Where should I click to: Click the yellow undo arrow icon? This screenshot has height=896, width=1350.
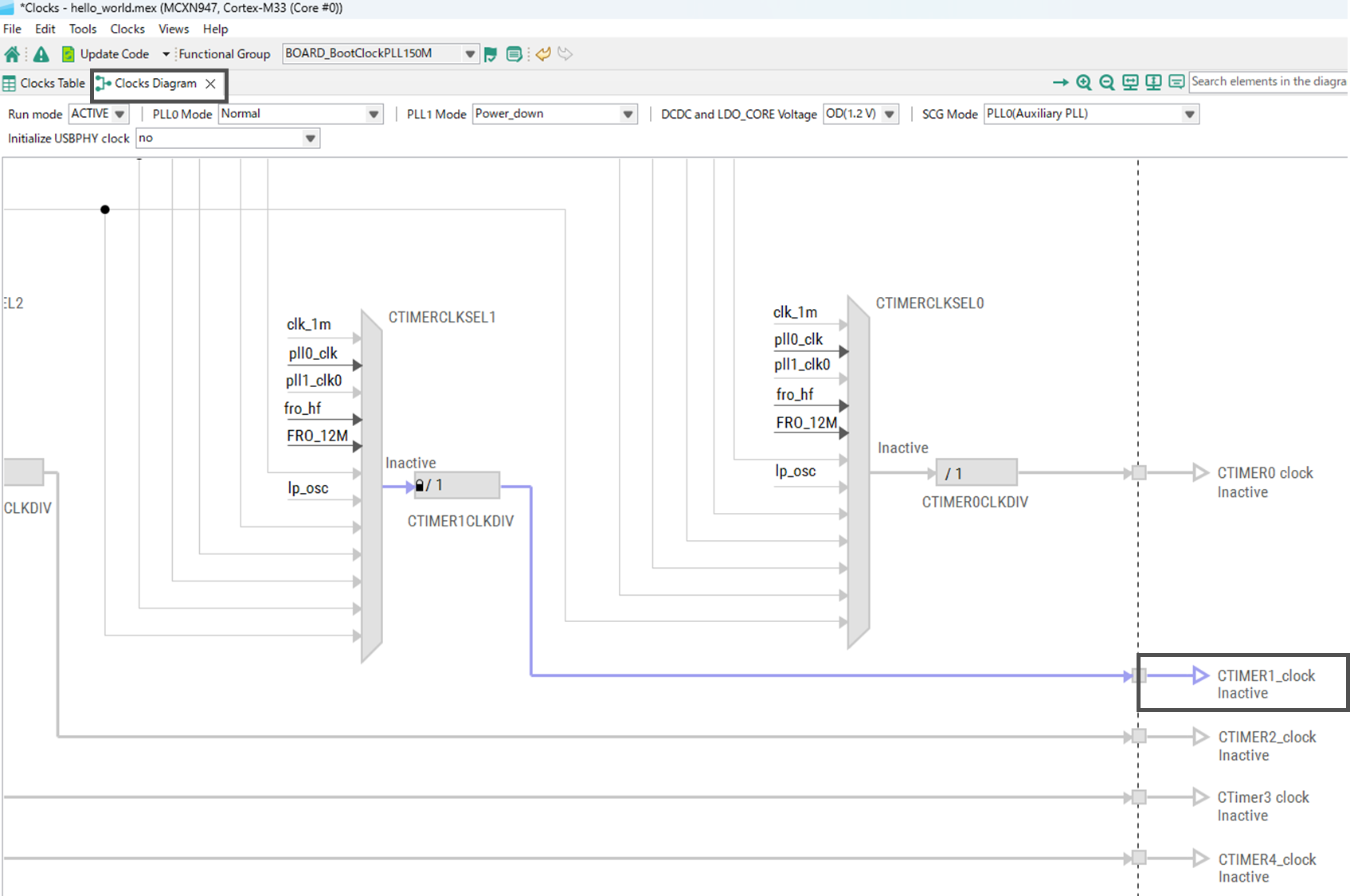point(543,54)
